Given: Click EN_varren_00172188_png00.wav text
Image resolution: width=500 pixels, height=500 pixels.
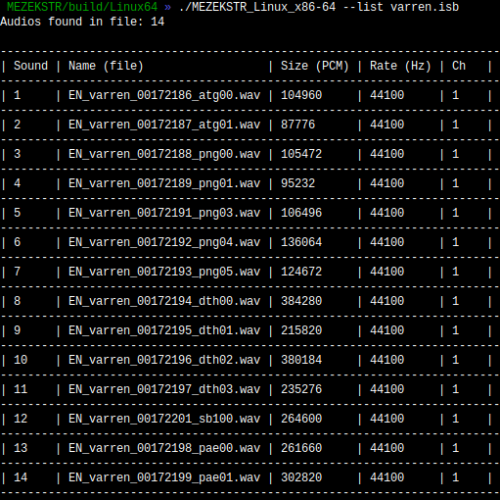Looking at the screenshot, I should pyautogui.click(x=164, y=154).
